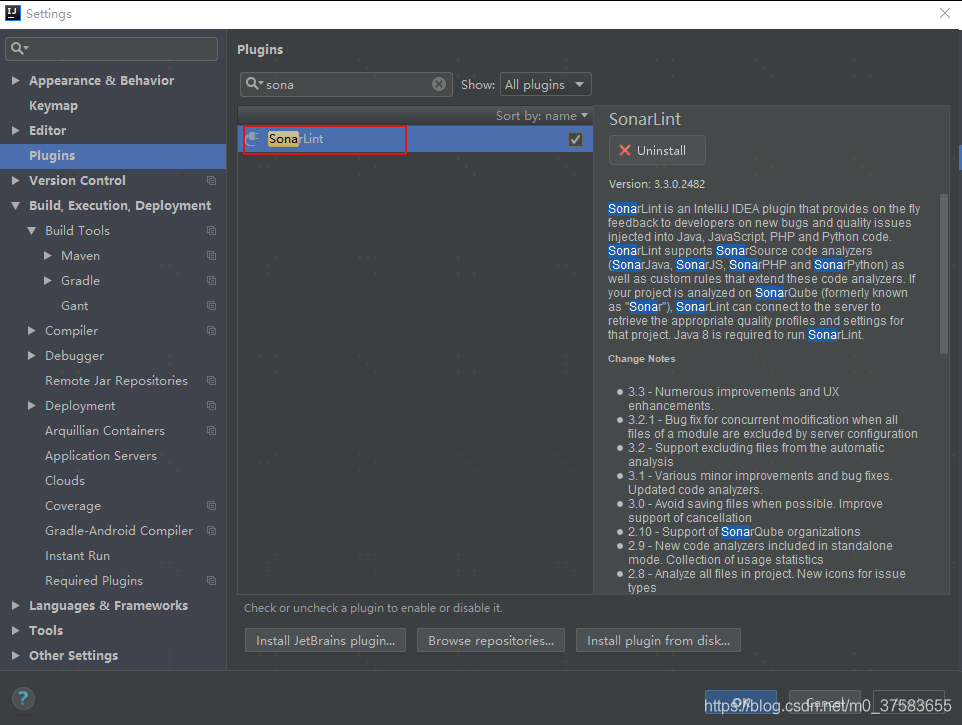The image size is (962, 725).
Task: Expand the Gradle node
Action: (x=47, y=280)
